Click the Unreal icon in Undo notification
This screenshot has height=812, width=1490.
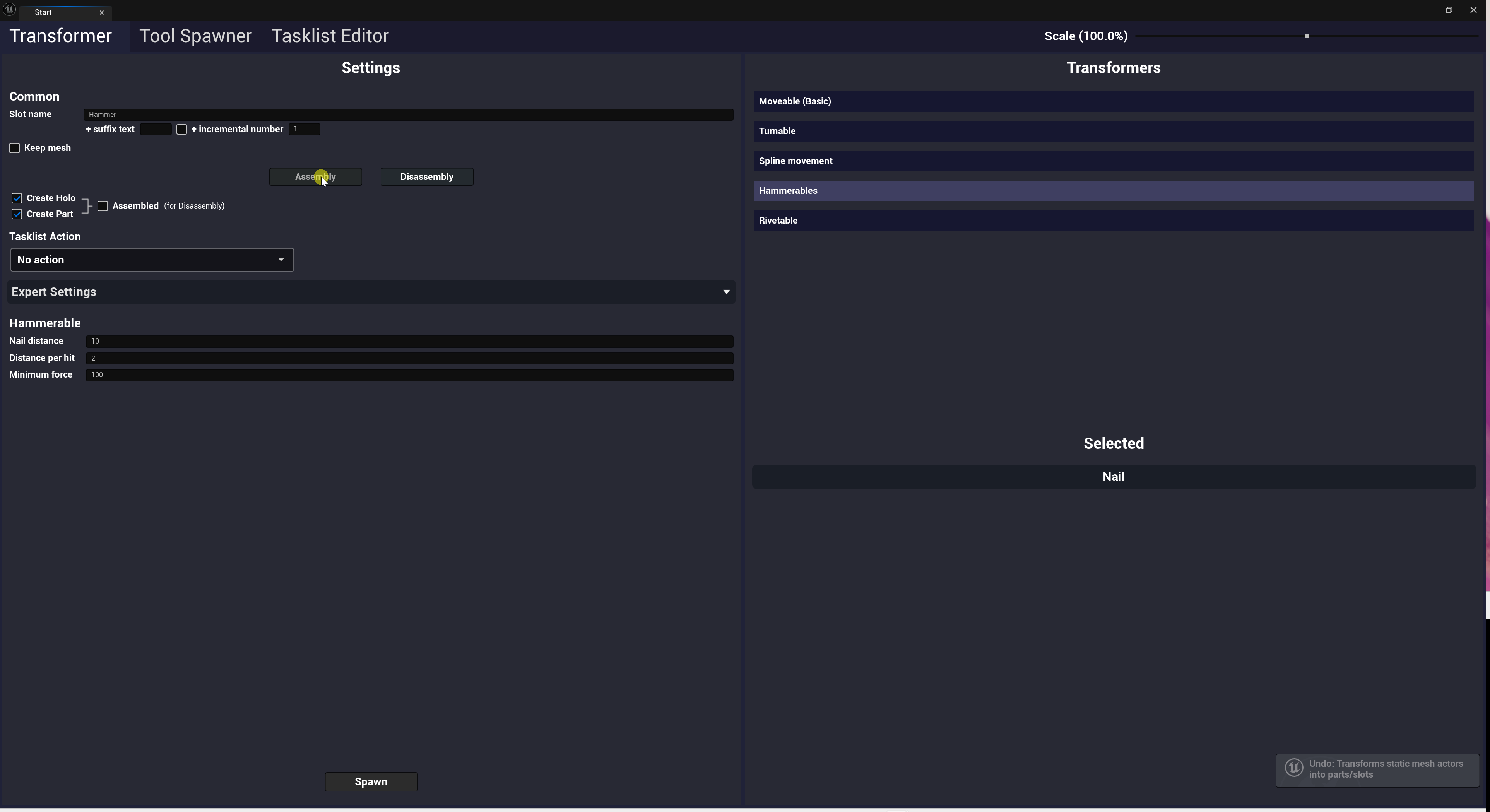[x=1294, y=768]
